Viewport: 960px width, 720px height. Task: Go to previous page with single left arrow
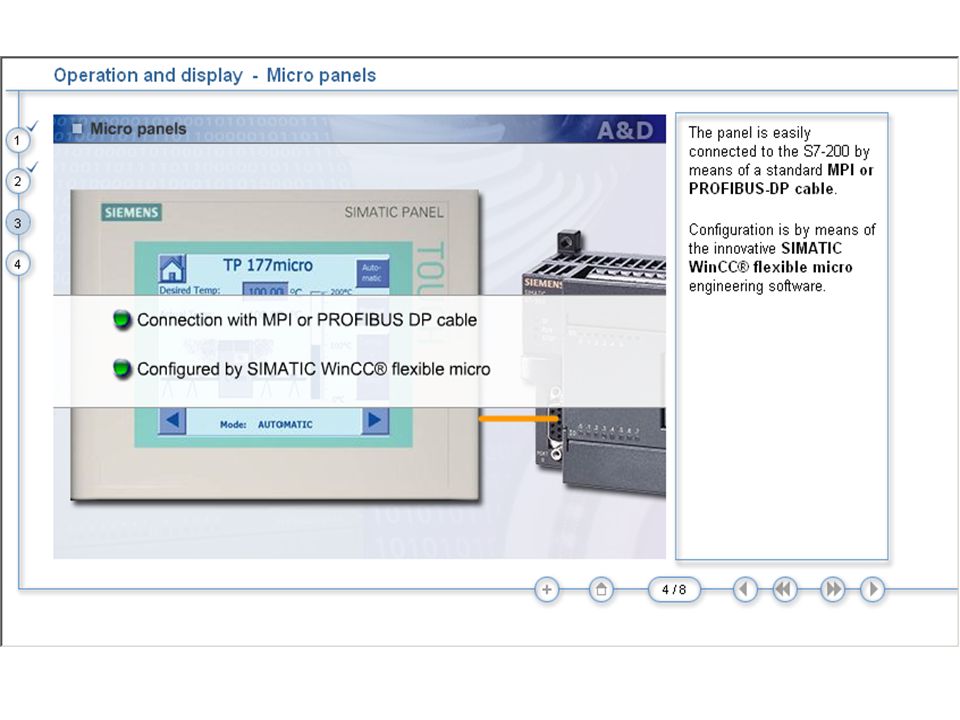tap(744, 590)
